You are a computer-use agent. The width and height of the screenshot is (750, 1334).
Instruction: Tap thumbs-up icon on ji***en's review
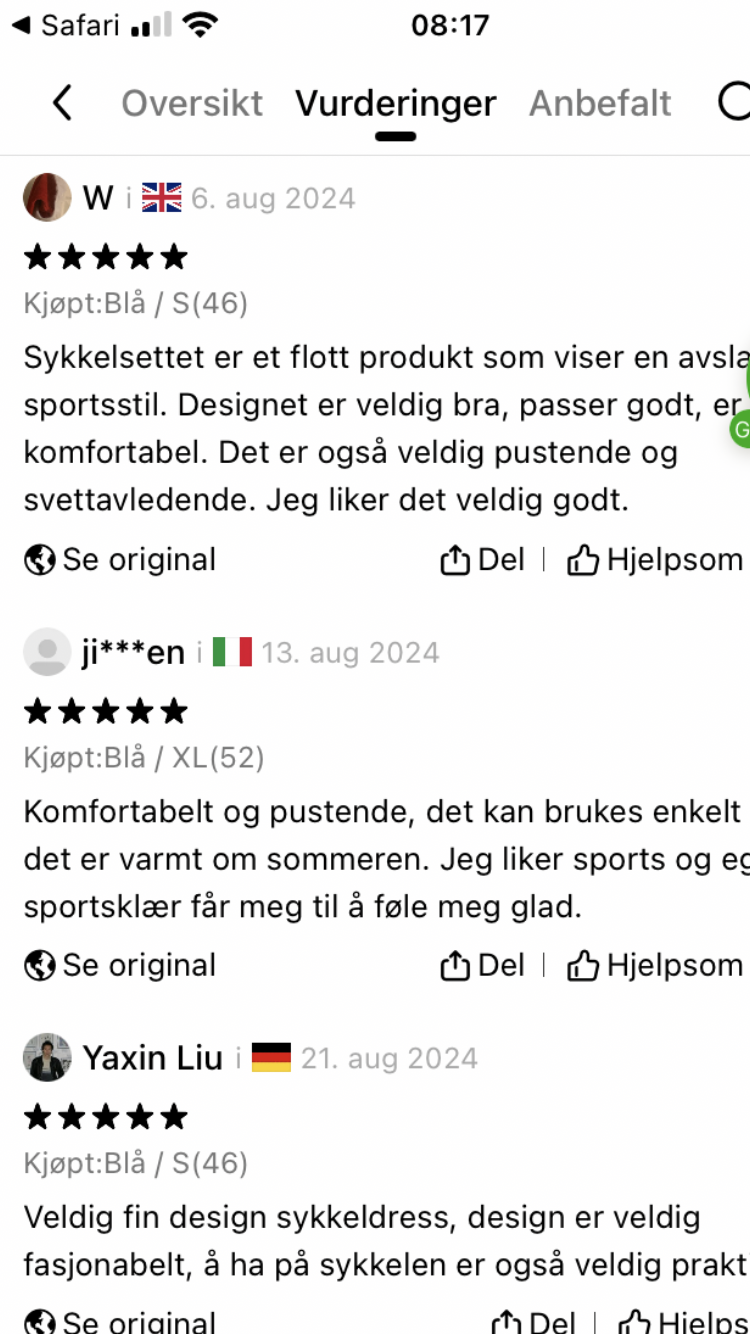coord(582,966)
